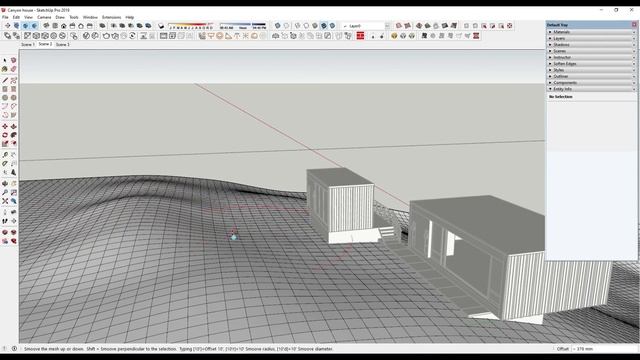
Task: Pick the Tape Measure tool
Action: [x=5, y=155]
